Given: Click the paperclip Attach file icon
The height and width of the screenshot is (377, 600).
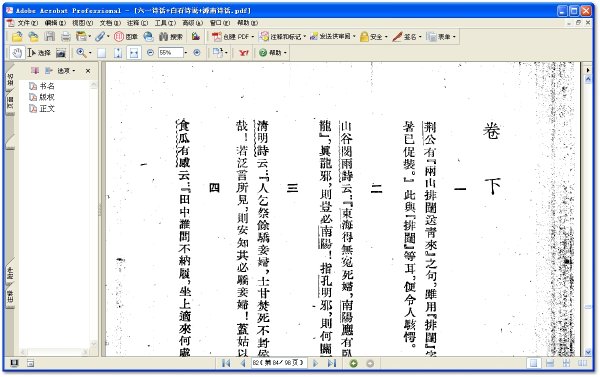Looking at the screenshot, I should pyautogui.click(x=100, y=37).
